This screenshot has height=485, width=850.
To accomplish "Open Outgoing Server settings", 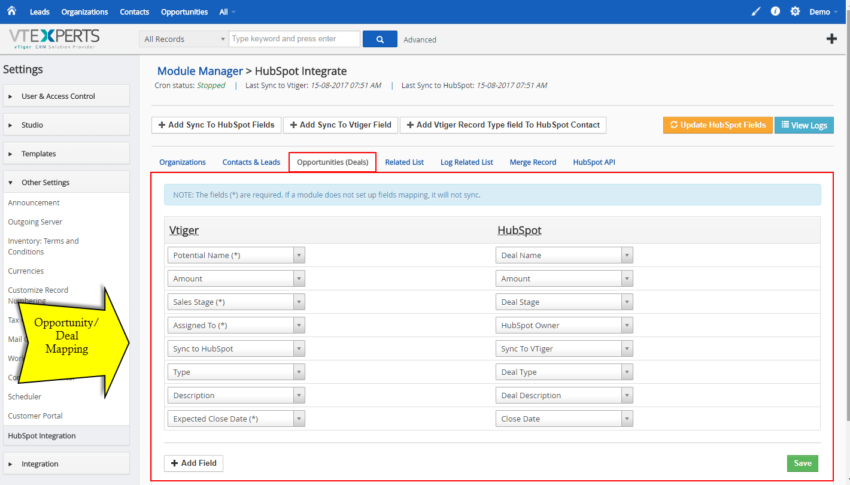I will tap(35, 222).
